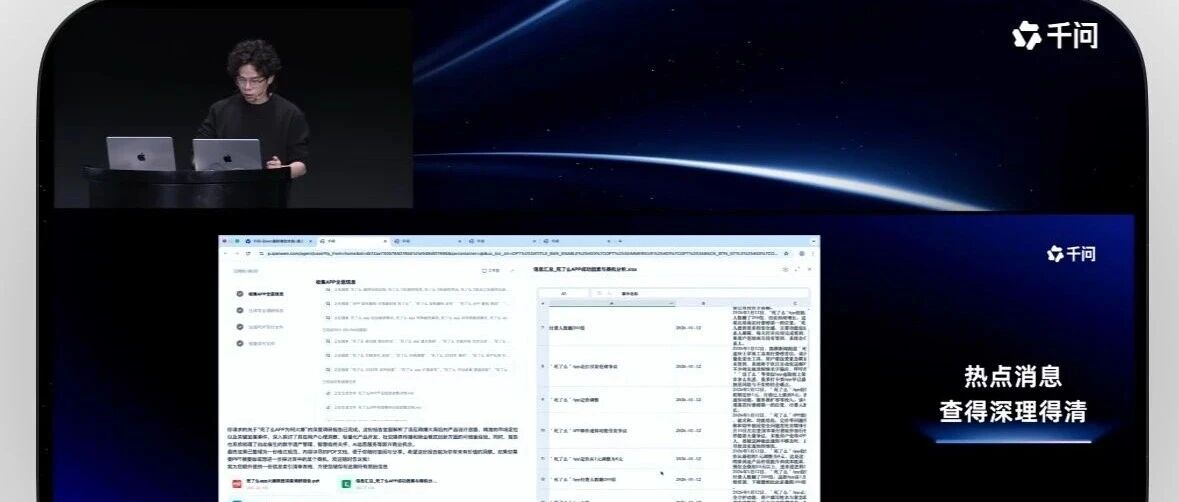Switch to the first tab with the long title

coord(277,241)
